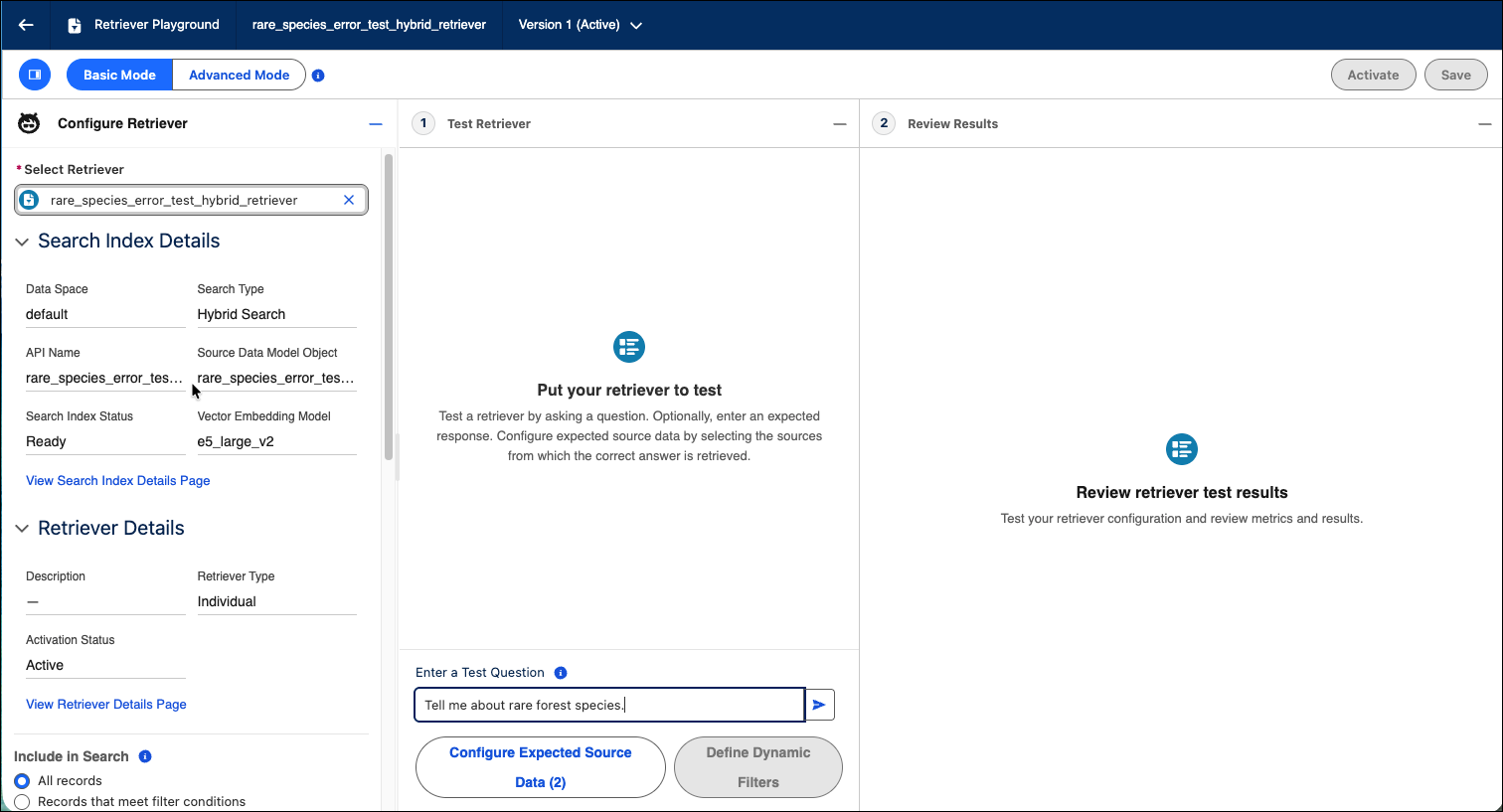Send the test question arrow button
The width and height of the screenshot is (1503, 812).
coord(819,705)
